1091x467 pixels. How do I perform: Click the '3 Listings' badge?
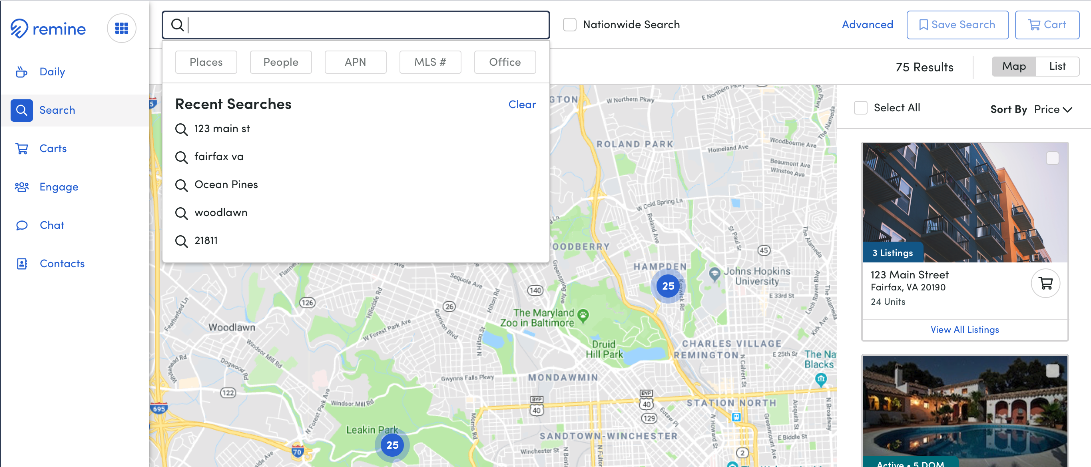pyautogui.click(x=893, y=253)
